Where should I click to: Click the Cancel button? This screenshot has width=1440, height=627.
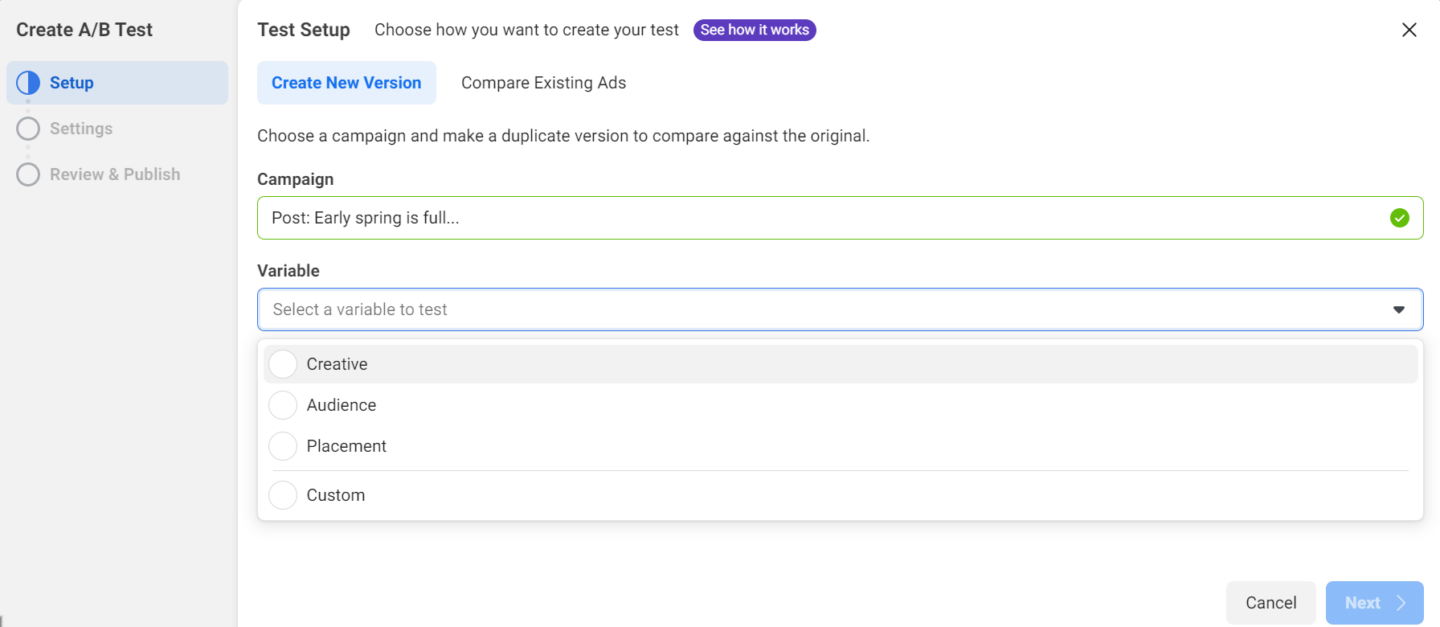1271,603
